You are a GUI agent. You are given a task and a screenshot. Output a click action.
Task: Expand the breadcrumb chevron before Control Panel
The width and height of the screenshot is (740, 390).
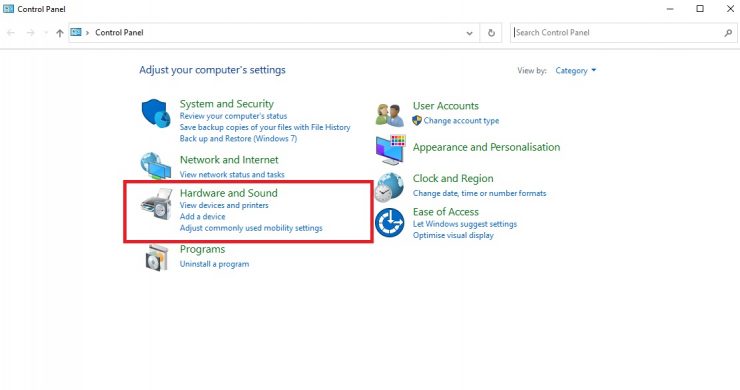(87, 33)
